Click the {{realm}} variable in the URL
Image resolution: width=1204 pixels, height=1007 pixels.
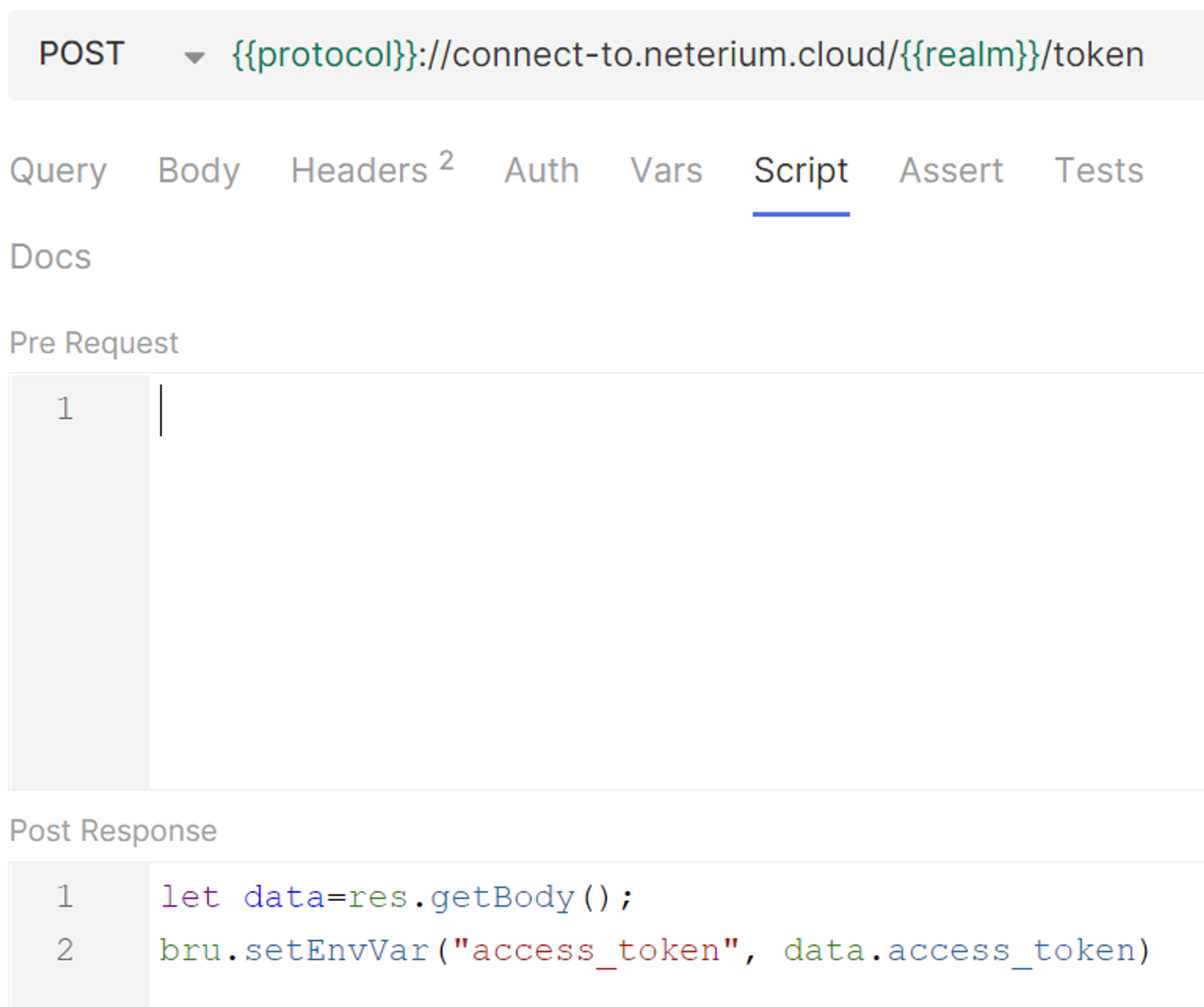[970, 54]
